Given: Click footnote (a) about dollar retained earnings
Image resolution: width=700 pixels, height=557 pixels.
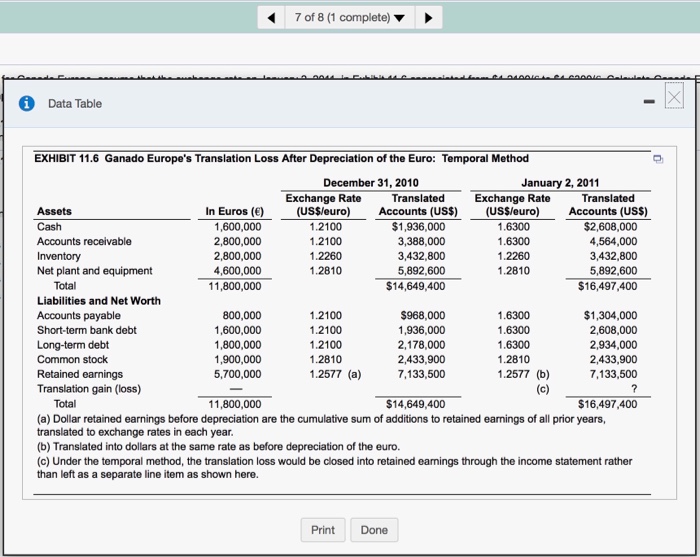Looking at the screenshot, I should pos(321,425).
